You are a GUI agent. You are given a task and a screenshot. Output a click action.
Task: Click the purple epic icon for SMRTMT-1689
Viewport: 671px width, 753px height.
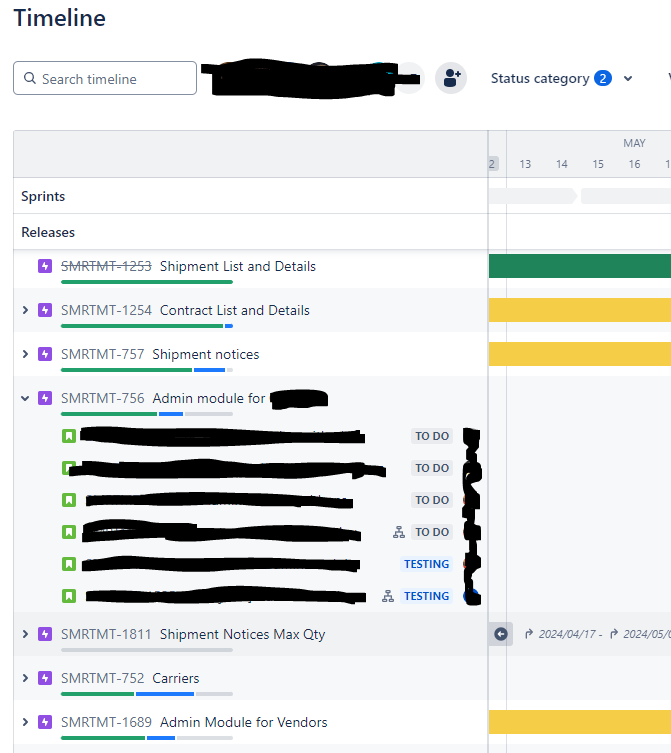(45, 722)
